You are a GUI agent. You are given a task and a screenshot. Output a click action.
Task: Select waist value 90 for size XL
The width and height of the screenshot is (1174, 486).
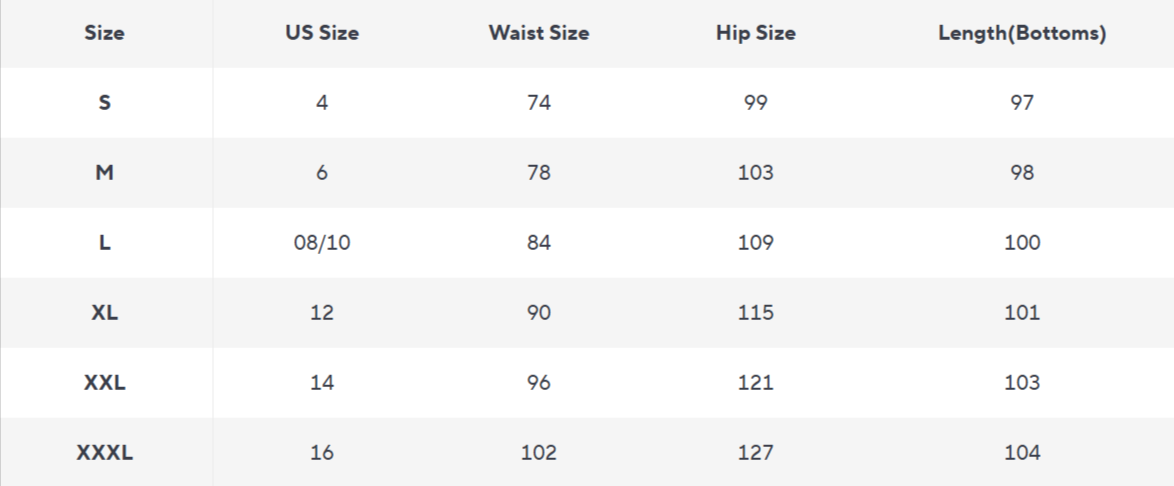tap(539, 312)
